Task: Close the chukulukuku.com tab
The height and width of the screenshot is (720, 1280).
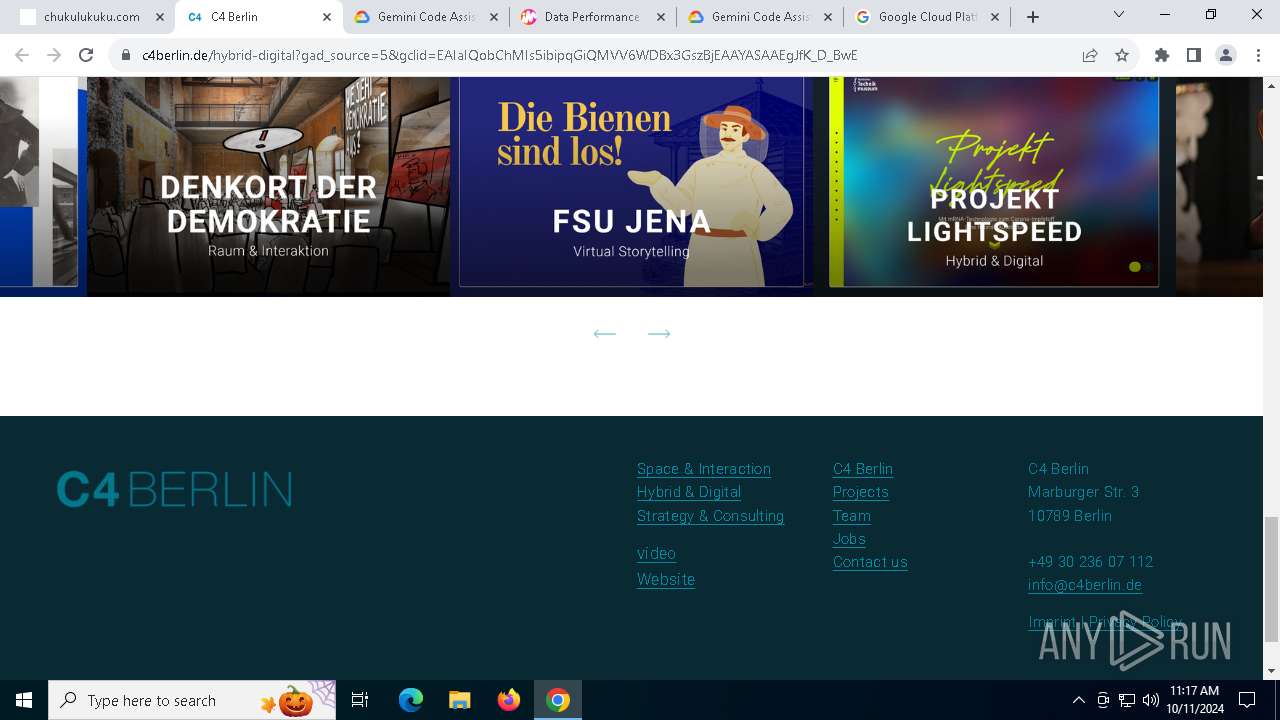Action: [160, 17]
